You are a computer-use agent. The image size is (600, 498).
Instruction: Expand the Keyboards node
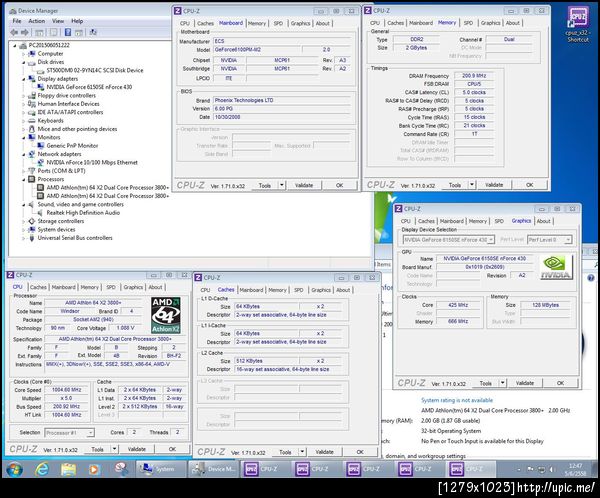pyautogui.click(x=24, y=121)
